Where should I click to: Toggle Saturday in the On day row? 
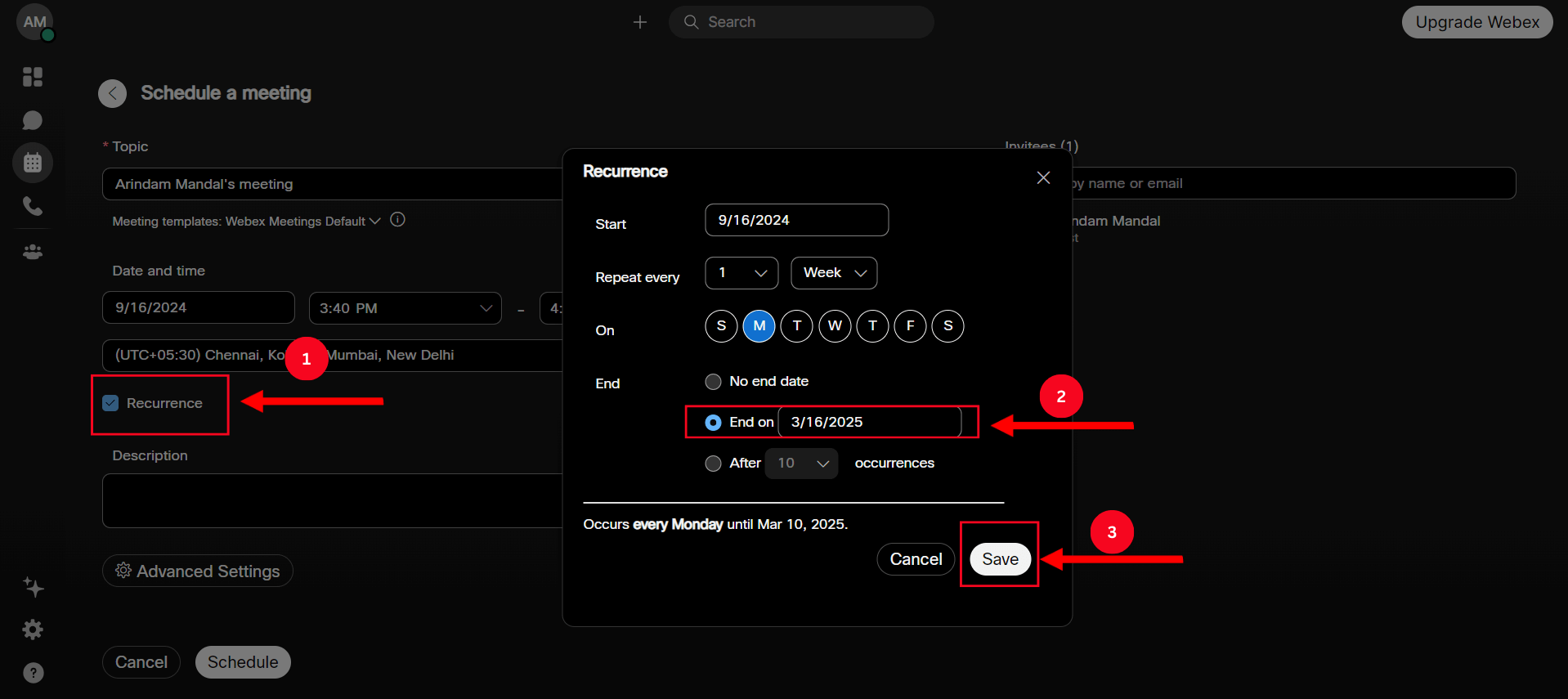[x=948, y=326]
